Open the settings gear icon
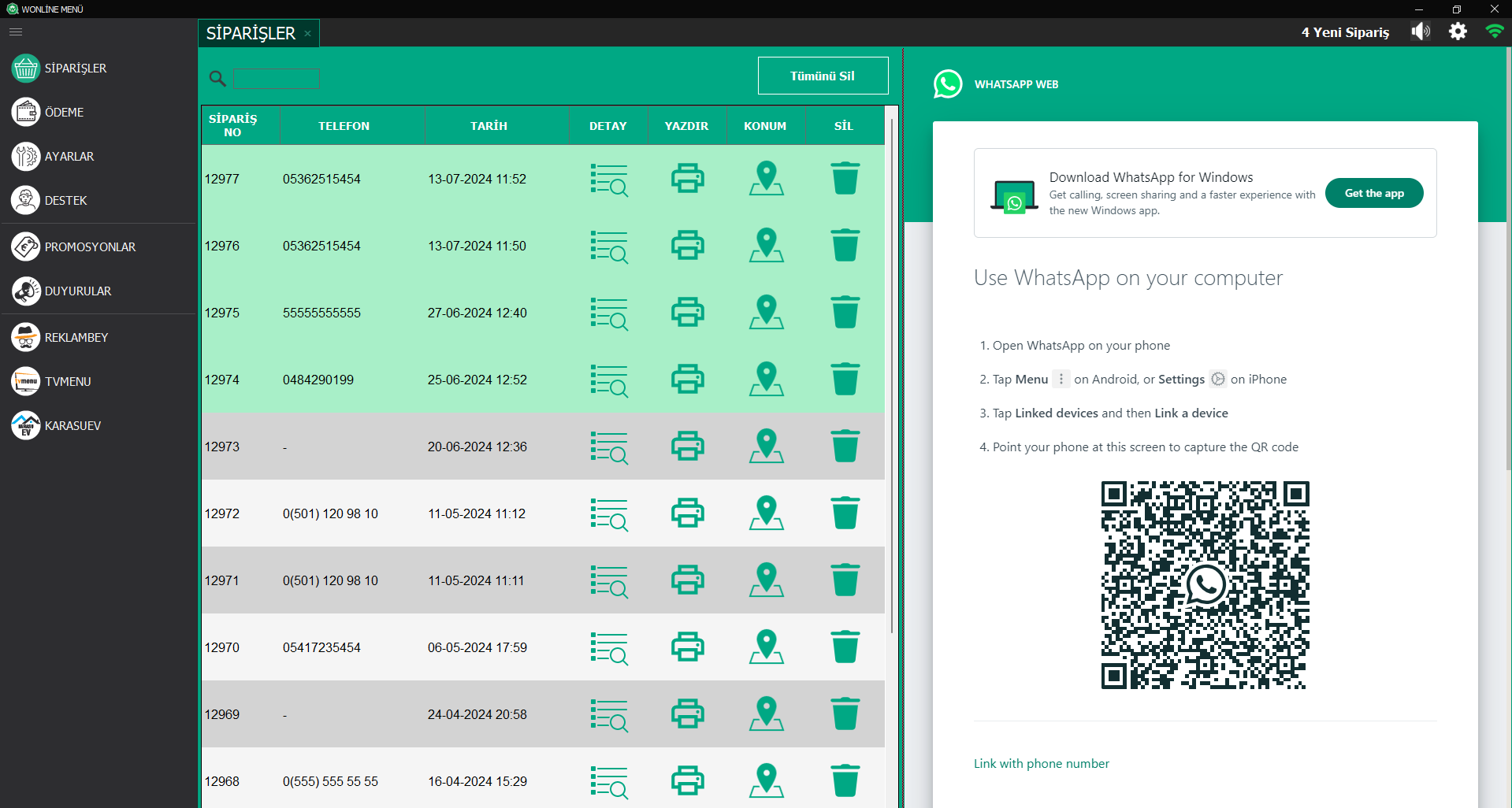 [x=1458, y=32]
